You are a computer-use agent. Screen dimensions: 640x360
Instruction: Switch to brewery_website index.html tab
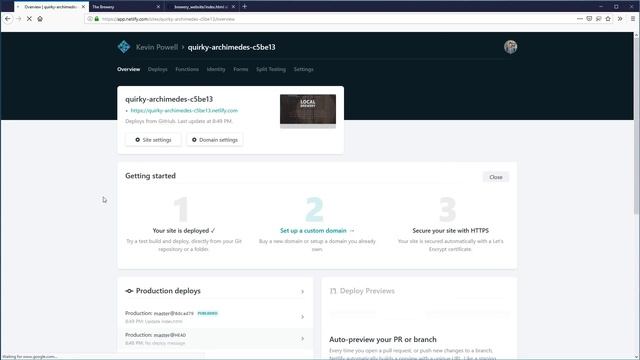pos(200,7)
